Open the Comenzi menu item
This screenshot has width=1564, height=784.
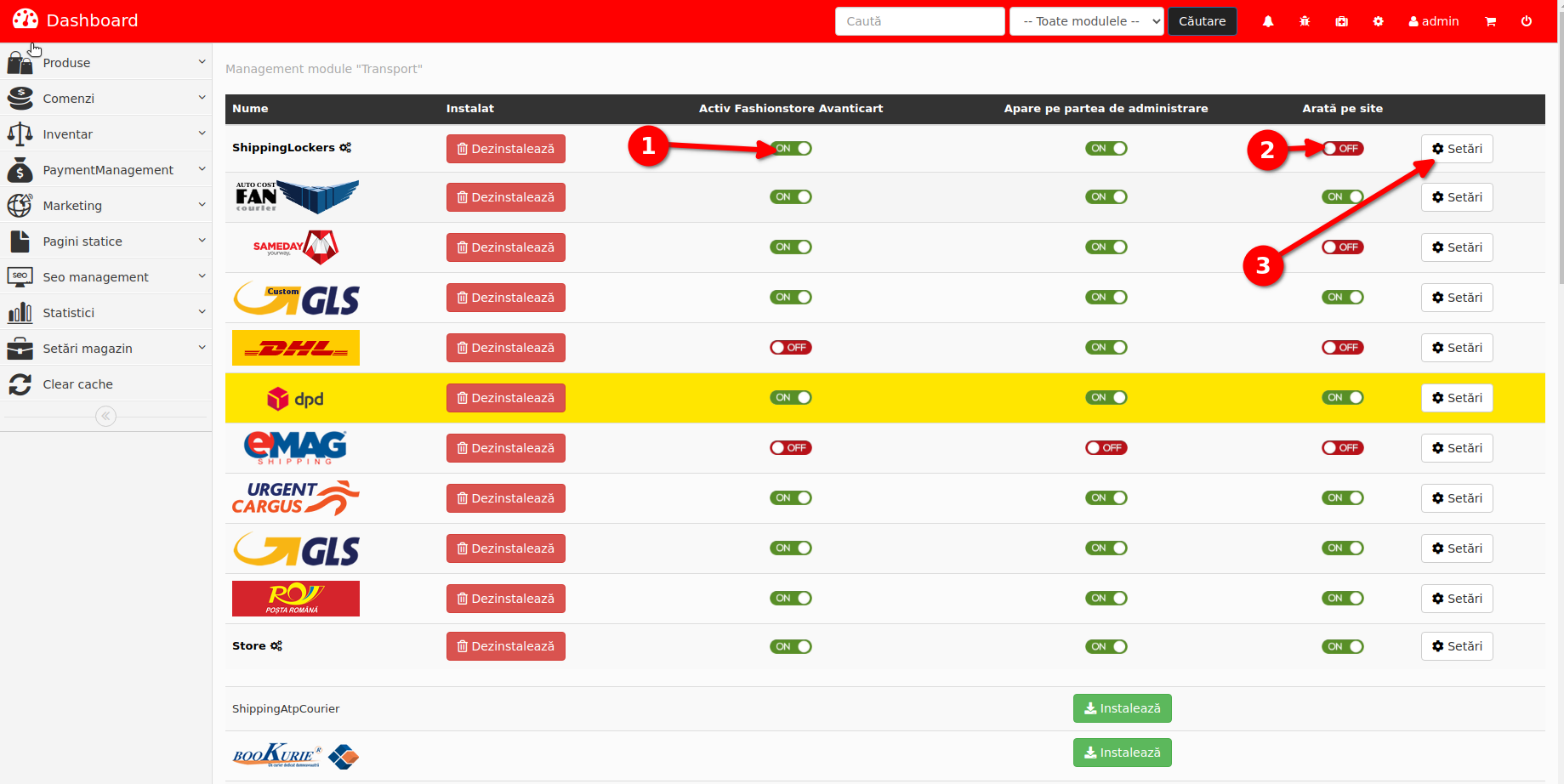105,98
